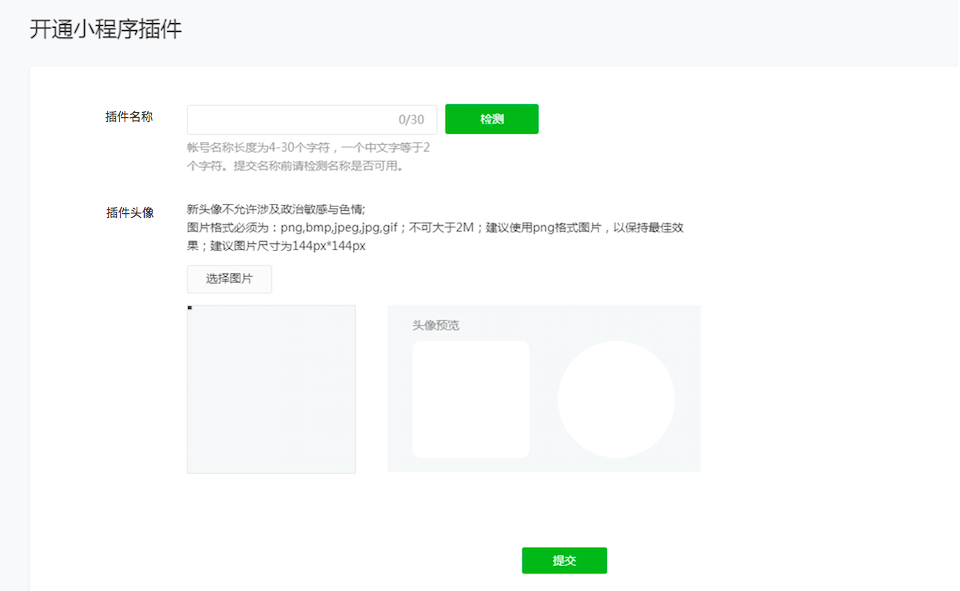
Task: Click the gray preview container area
Action: [x=544, y=388]
